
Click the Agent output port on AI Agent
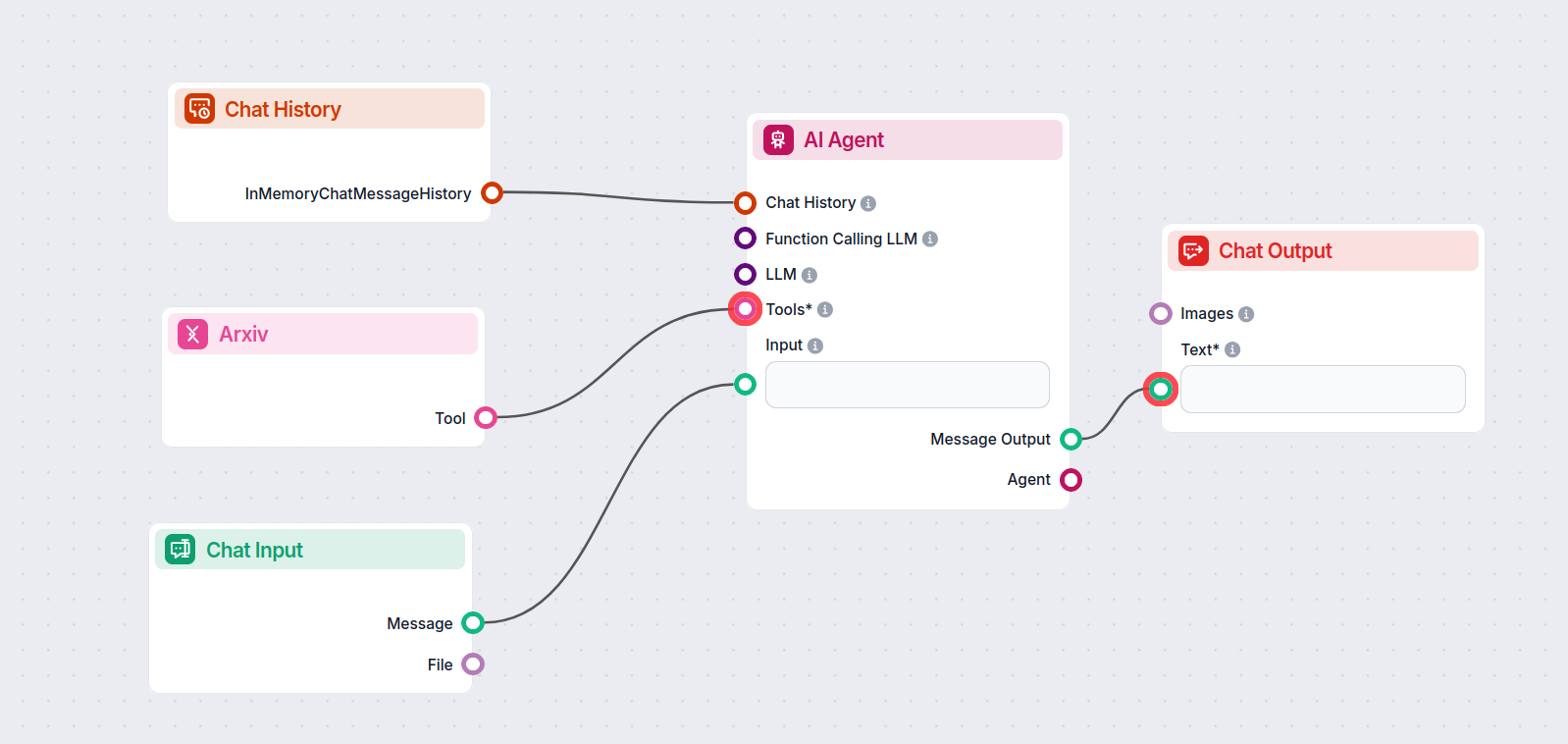tap(1071, 479)
